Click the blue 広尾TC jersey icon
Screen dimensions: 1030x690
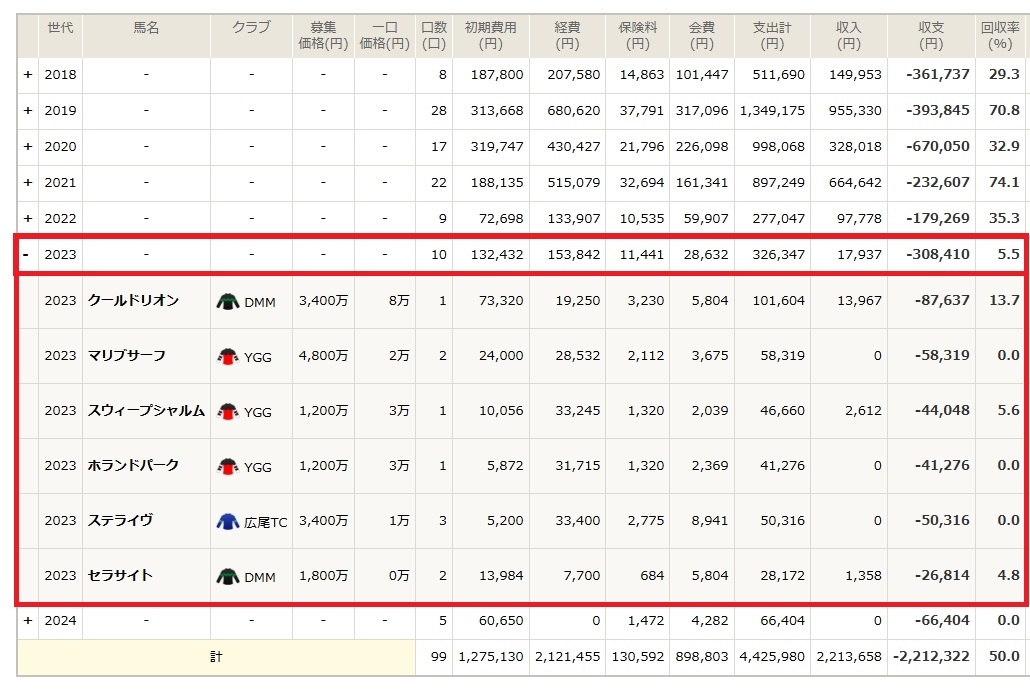(228, 521)
